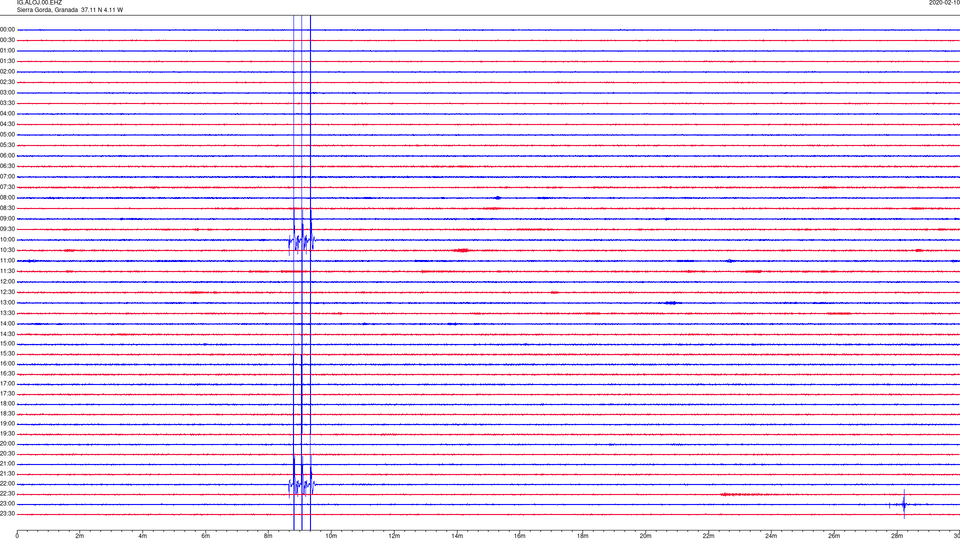Viewport: 960px width, 540px height.
Task: Select the 26m axis tick label
Action: [834, 536]
